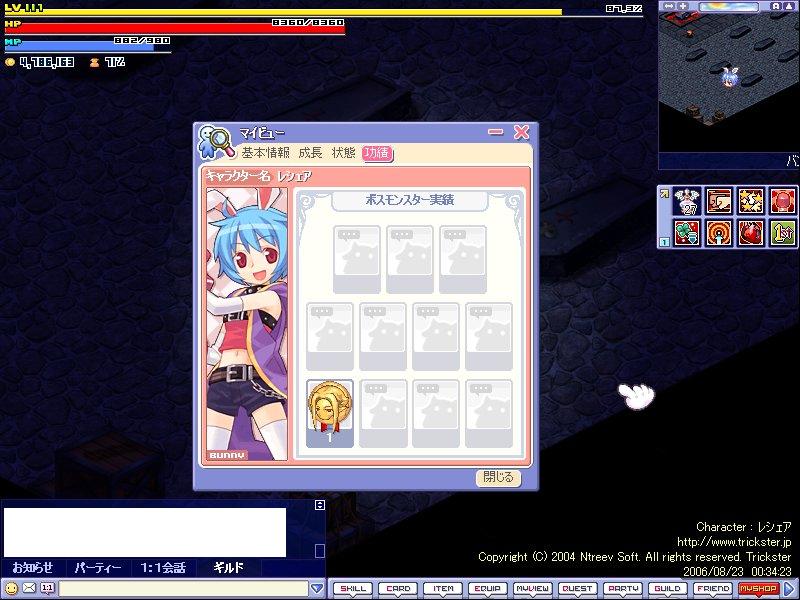Click the blue MP bar

click(x=87, y=44)
